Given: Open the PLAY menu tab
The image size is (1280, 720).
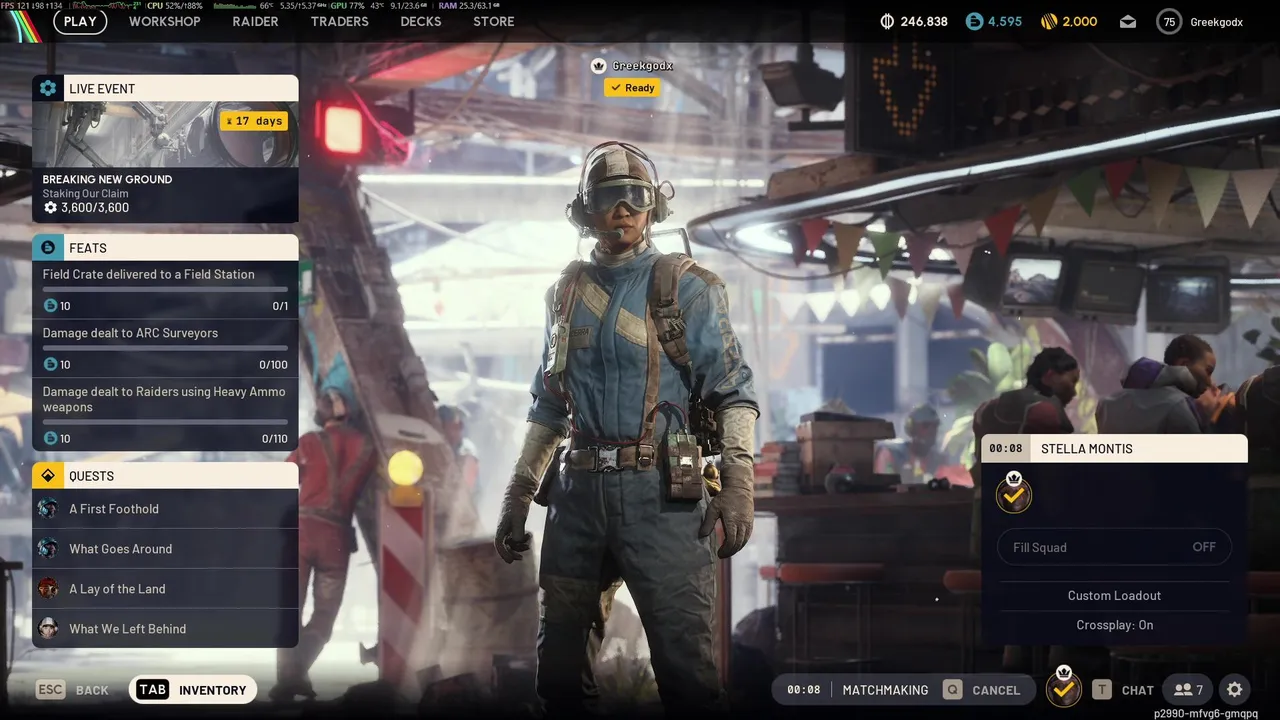Looking at the screenshot, I should tap(80, 21).
